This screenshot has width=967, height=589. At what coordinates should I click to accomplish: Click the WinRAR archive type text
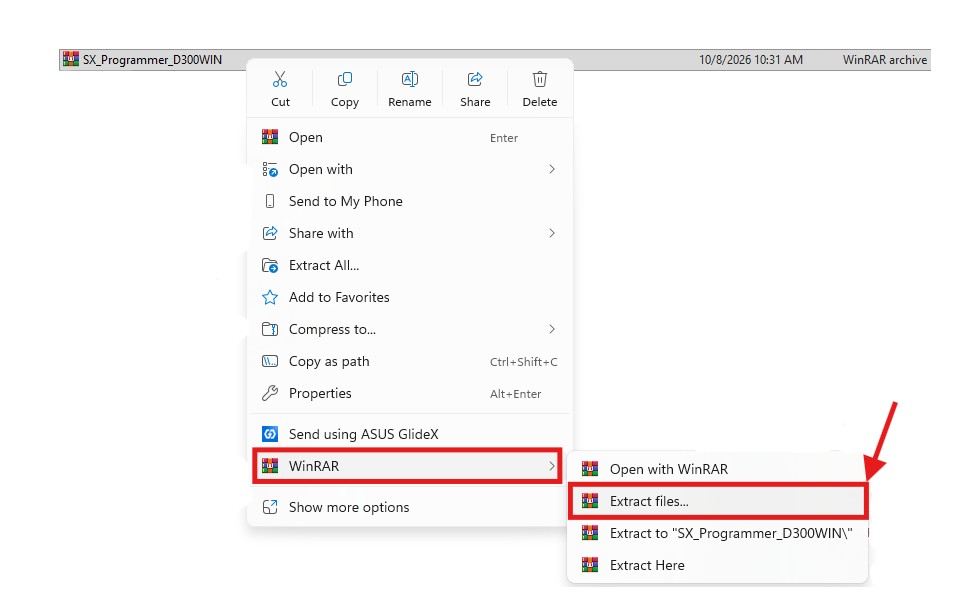point(885,60)
